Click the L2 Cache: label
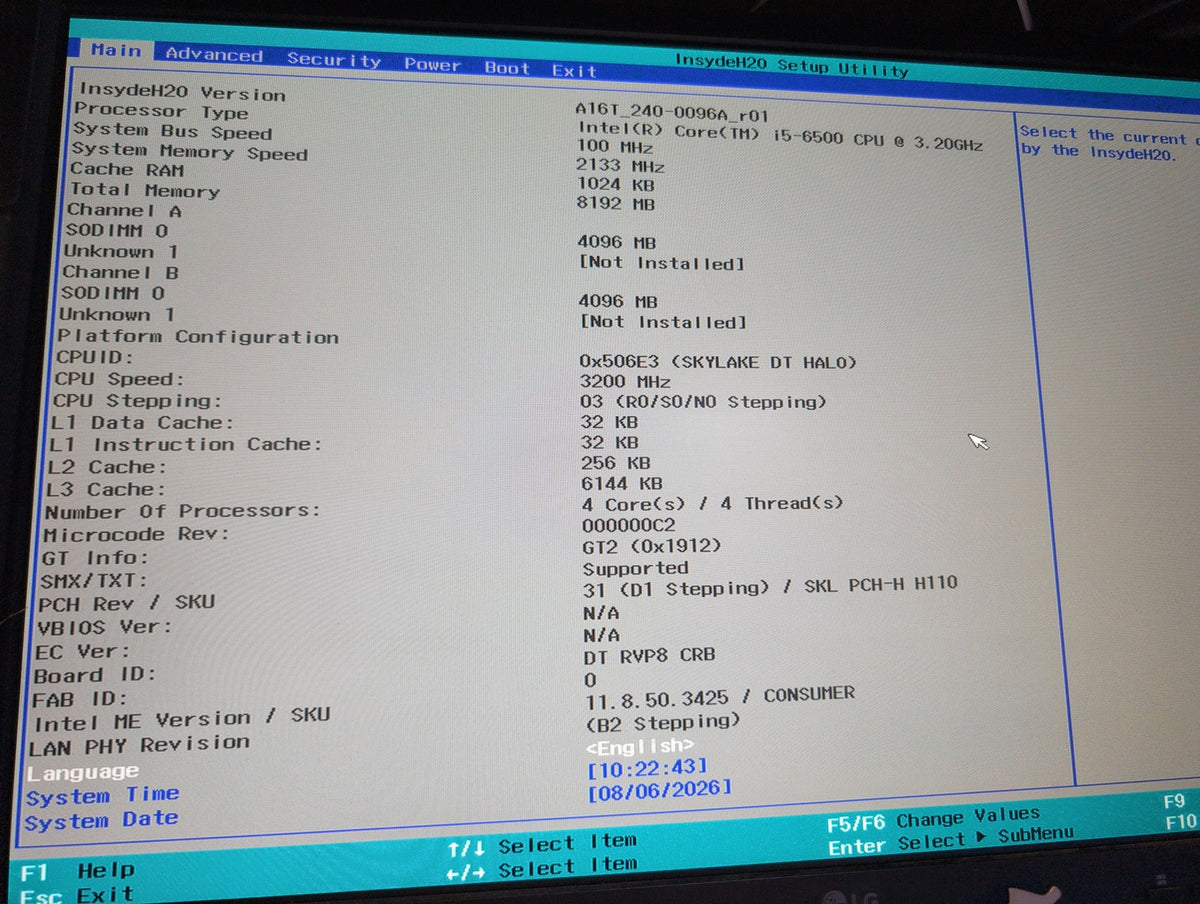This screenshot has height=904, width=1200. coord(106,467)
